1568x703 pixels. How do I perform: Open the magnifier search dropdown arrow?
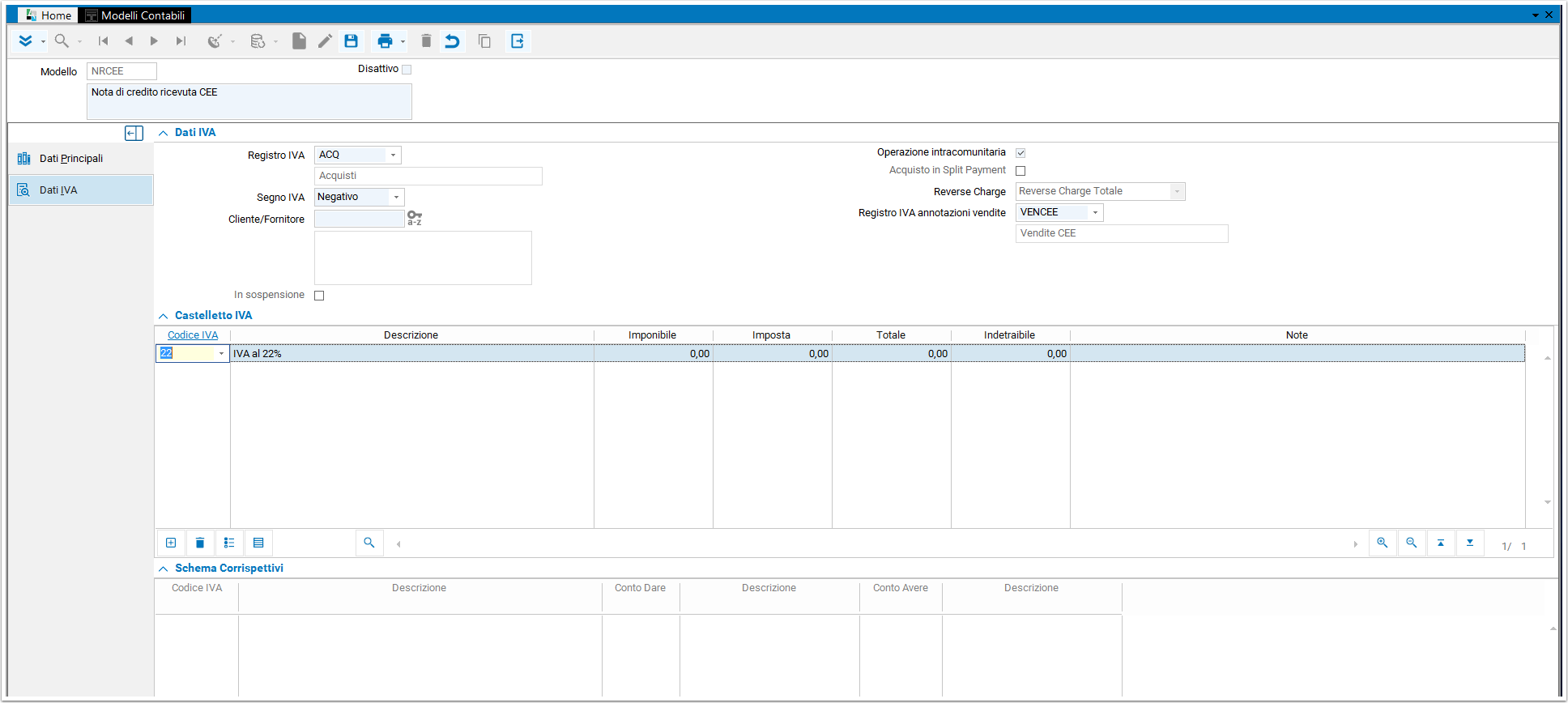pos(79,42)
